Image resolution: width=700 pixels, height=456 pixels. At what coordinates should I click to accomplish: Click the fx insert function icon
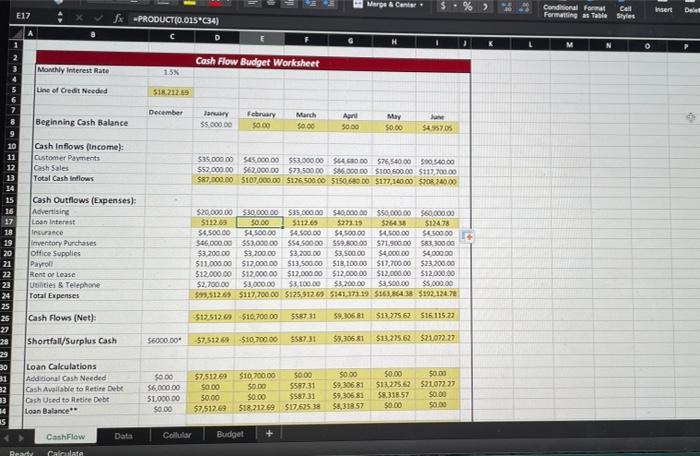pos(118,18)
